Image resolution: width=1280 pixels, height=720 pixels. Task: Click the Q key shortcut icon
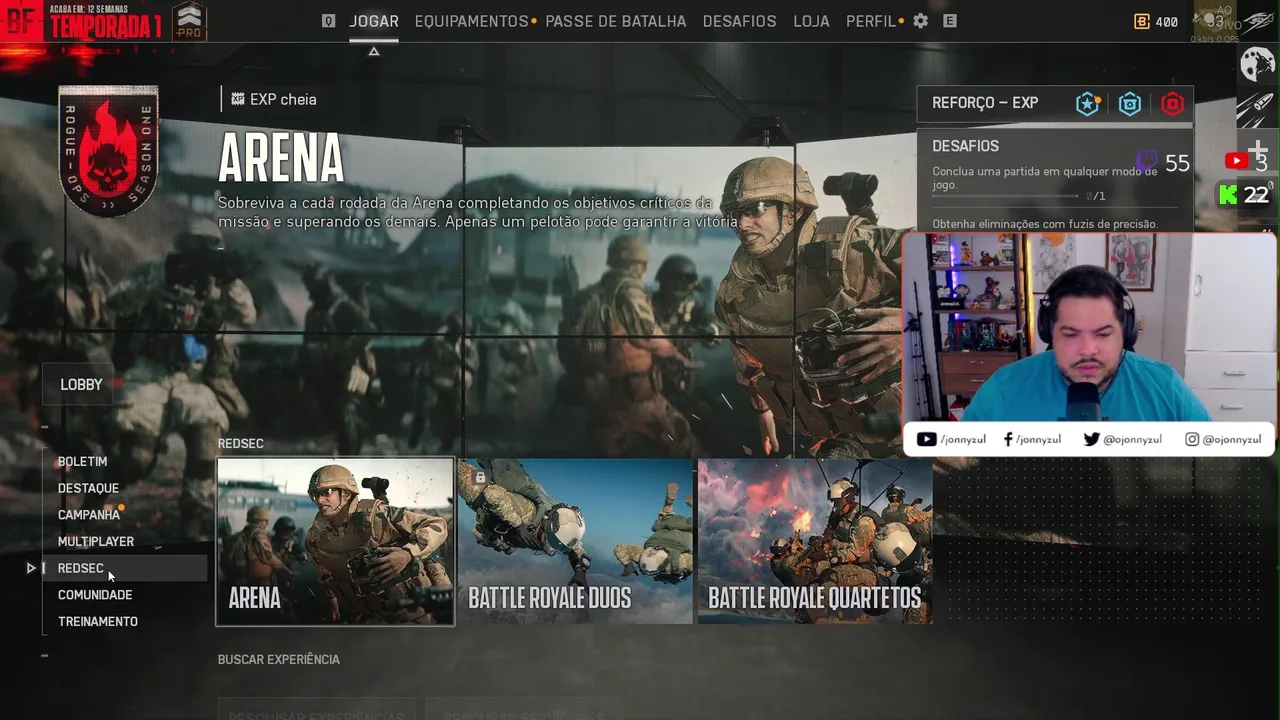pyautogui.click(x=328, y=20)
